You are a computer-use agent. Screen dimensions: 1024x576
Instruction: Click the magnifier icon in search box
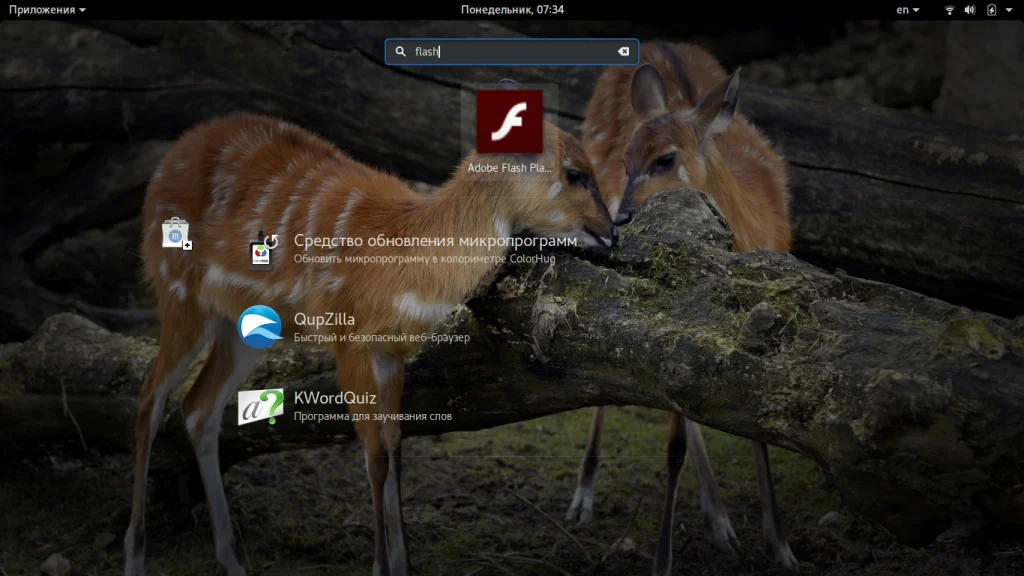[x=400, y=52]
